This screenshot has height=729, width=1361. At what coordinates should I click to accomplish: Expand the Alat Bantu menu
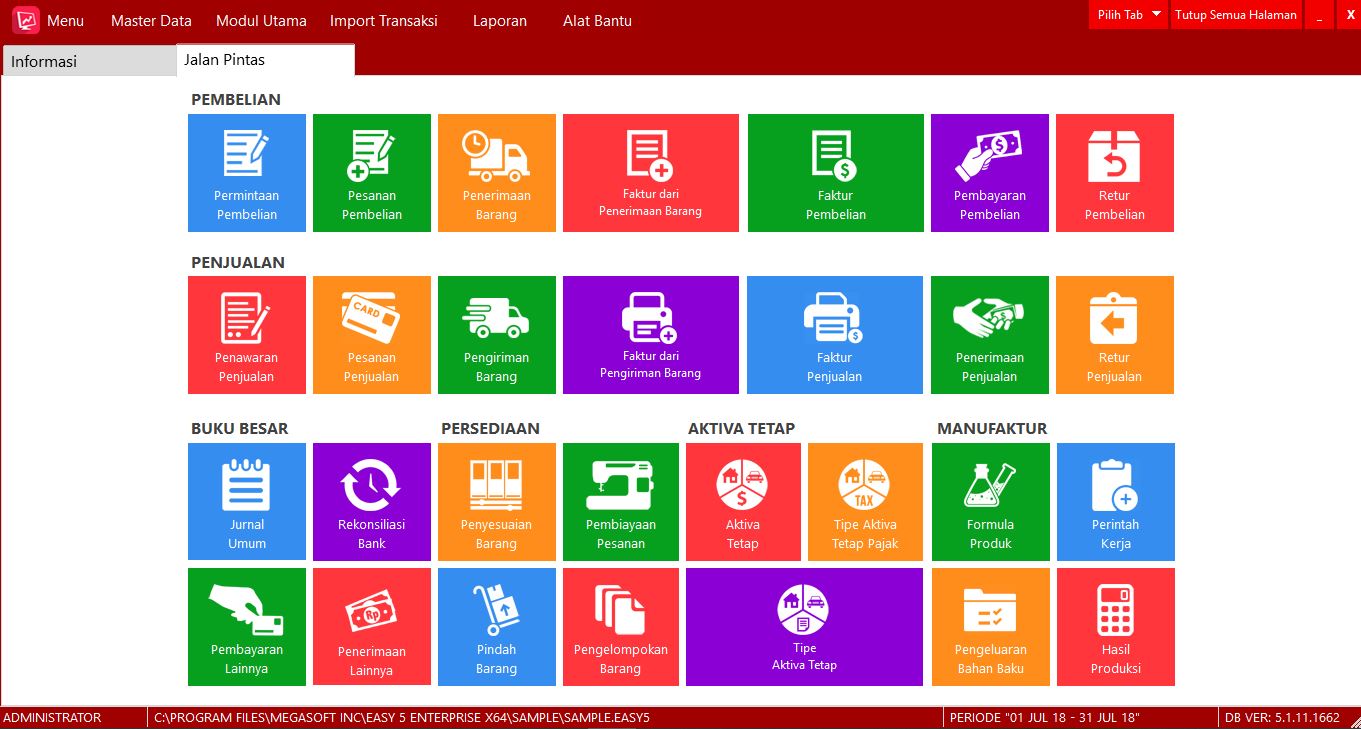[597, 21]
